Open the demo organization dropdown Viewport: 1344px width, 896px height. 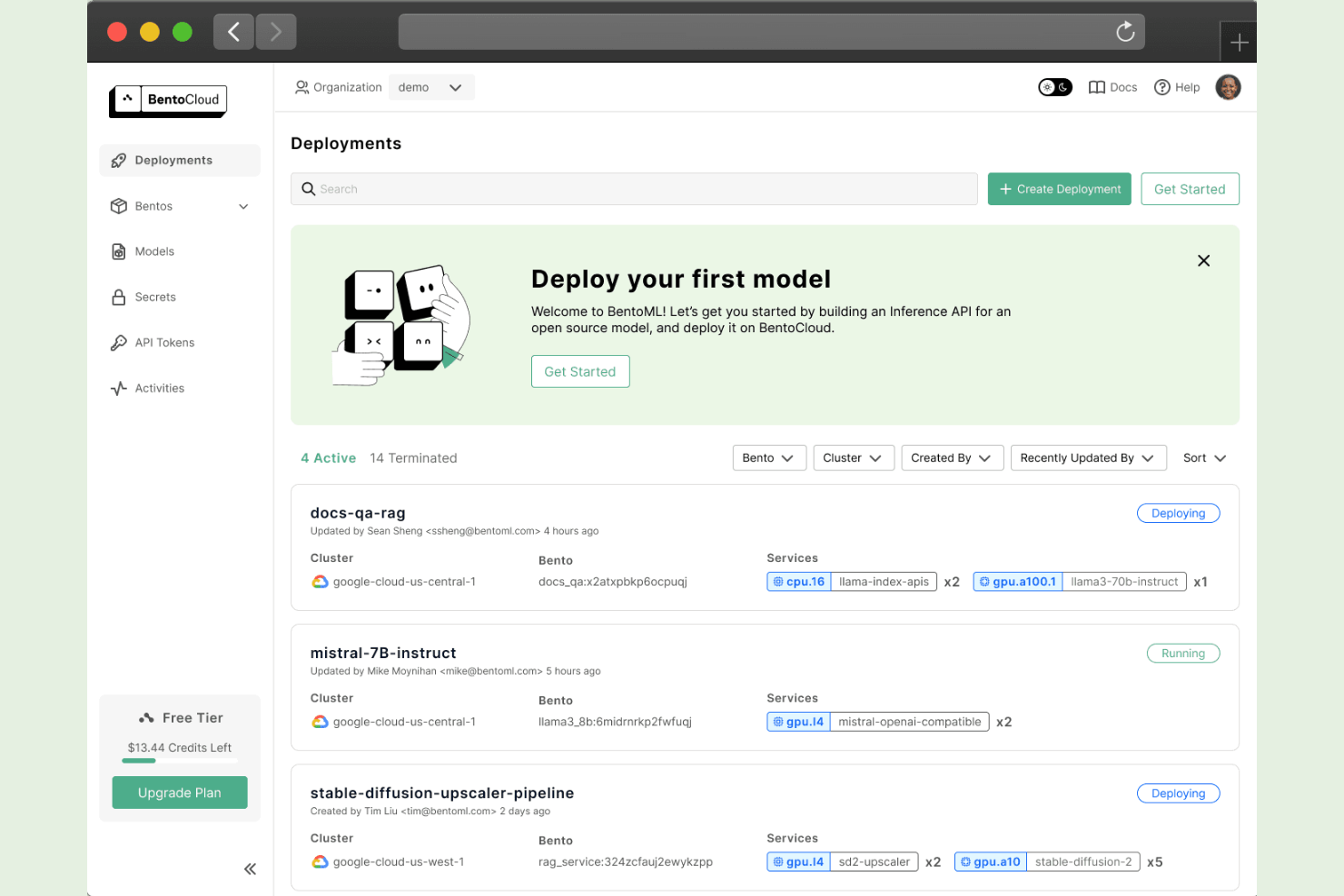coord(431,87)
